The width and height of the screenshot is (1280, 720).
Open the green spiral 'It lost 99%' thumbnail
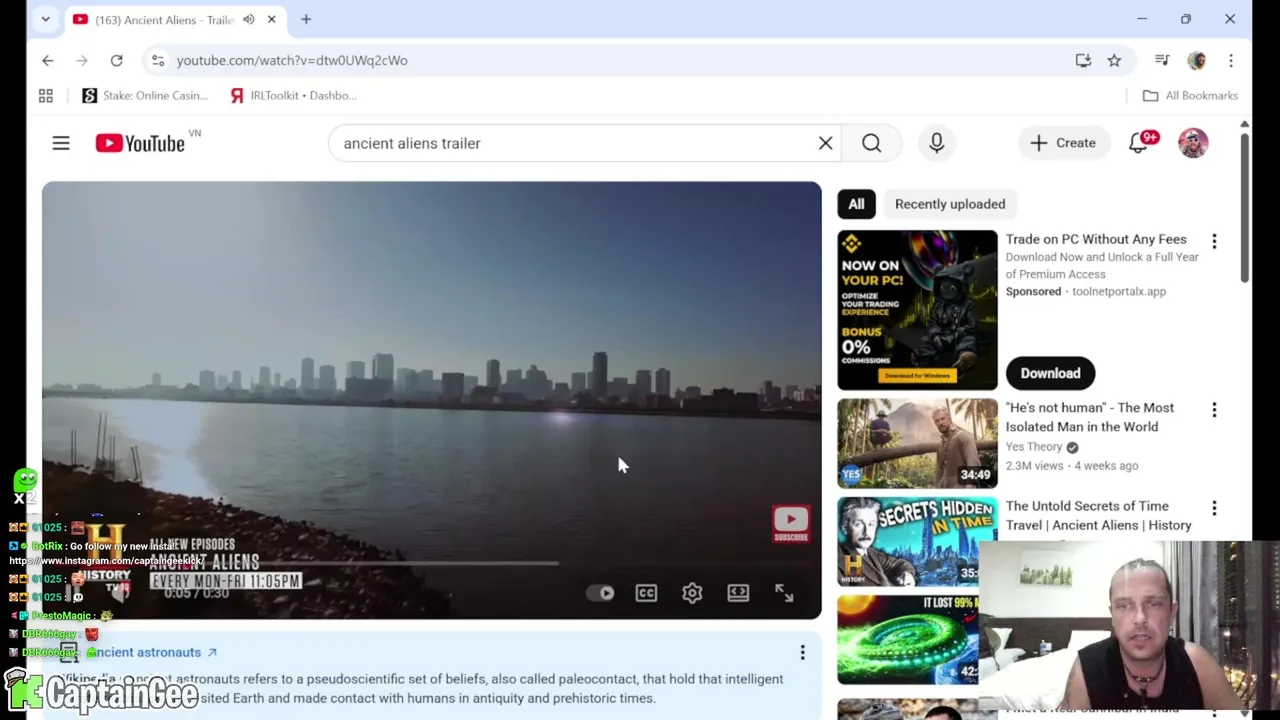908,640
